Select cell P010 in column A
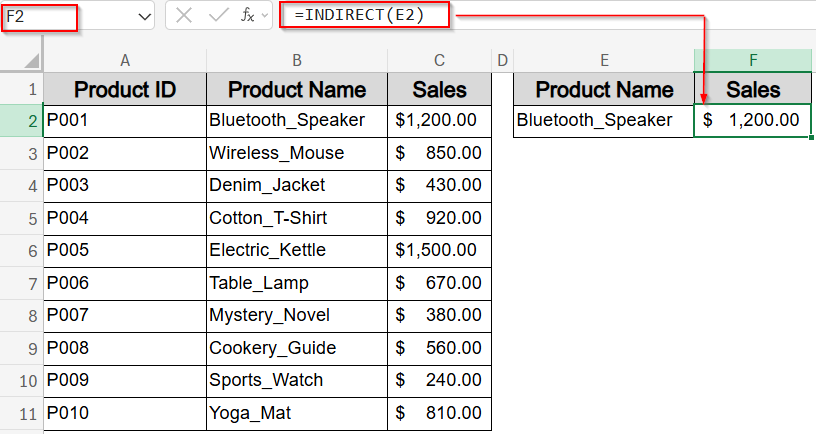 coord(125,413)
